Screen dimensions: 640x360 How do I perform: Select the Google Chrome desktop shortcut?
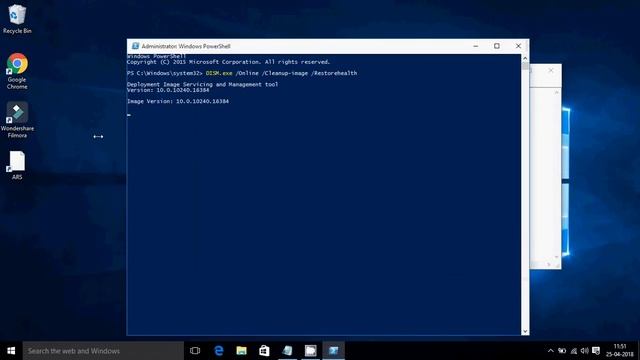coord(17,71)
